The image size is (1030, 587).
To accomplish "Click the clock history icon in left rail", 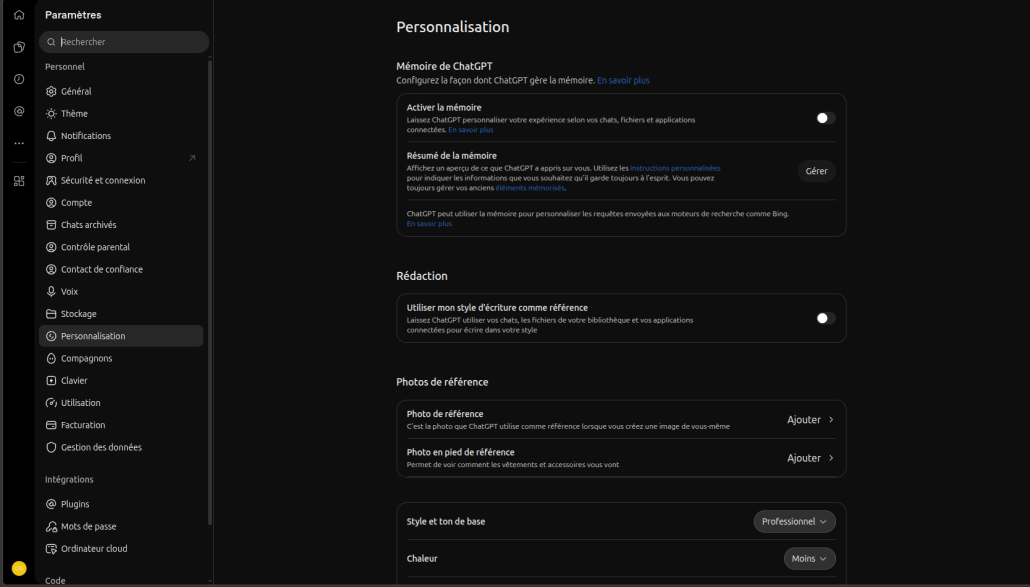I will click(19, 79).
